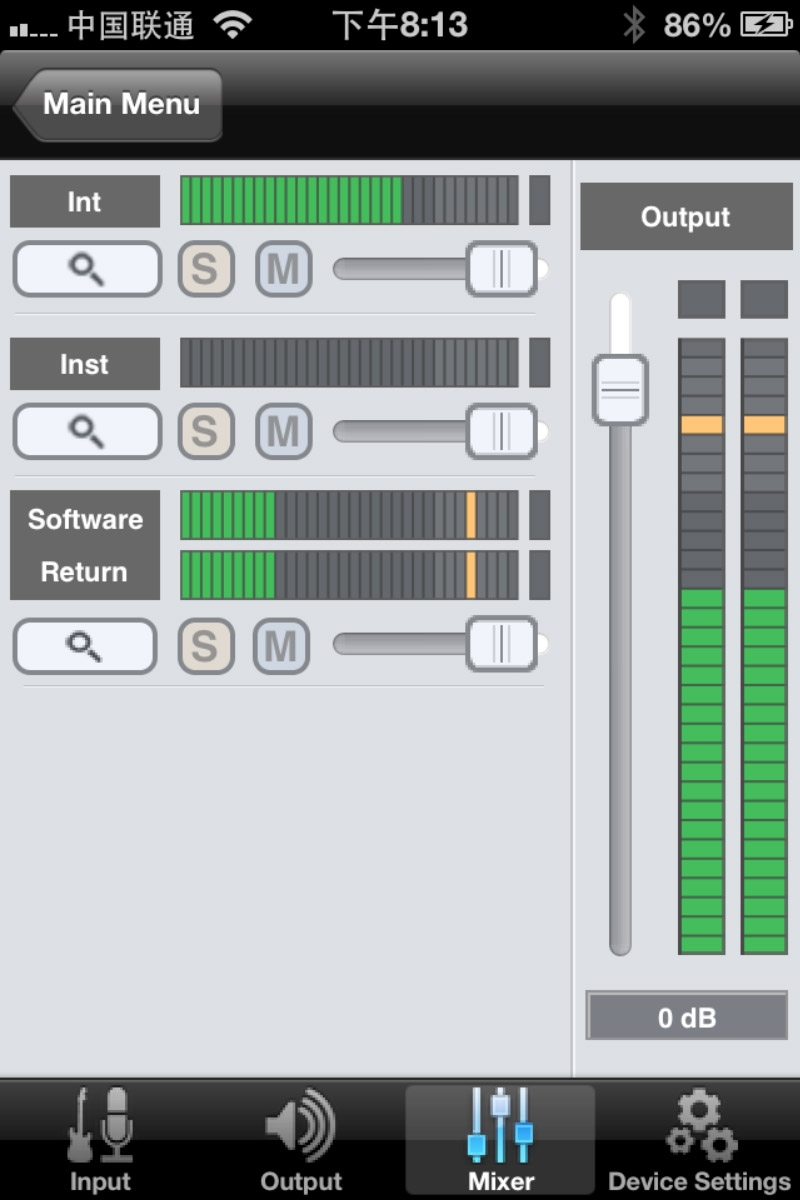
Task: Tap the battery status icon
Action: point(766,25)
